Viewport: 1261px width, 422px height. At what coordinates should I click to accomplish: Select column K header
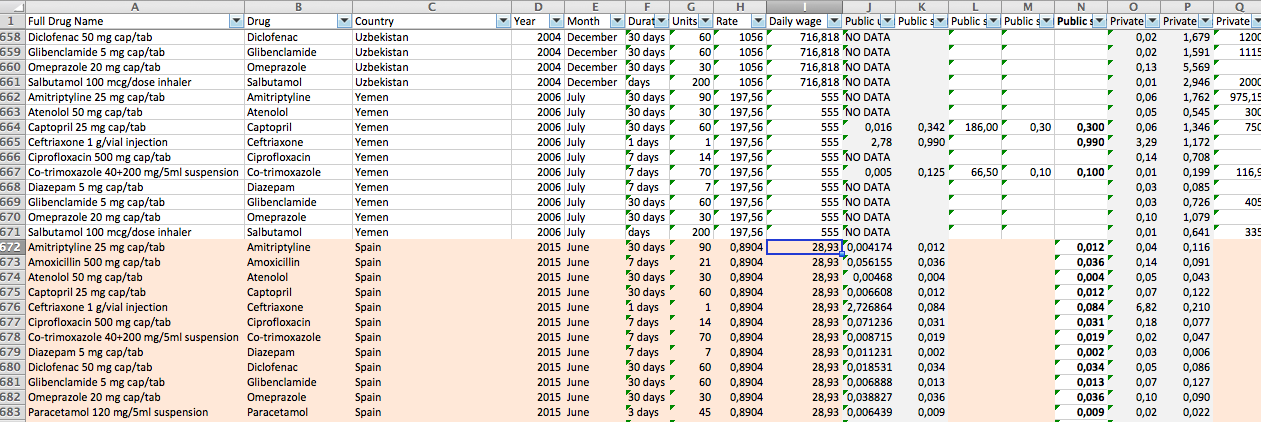[x=921, y=6]
